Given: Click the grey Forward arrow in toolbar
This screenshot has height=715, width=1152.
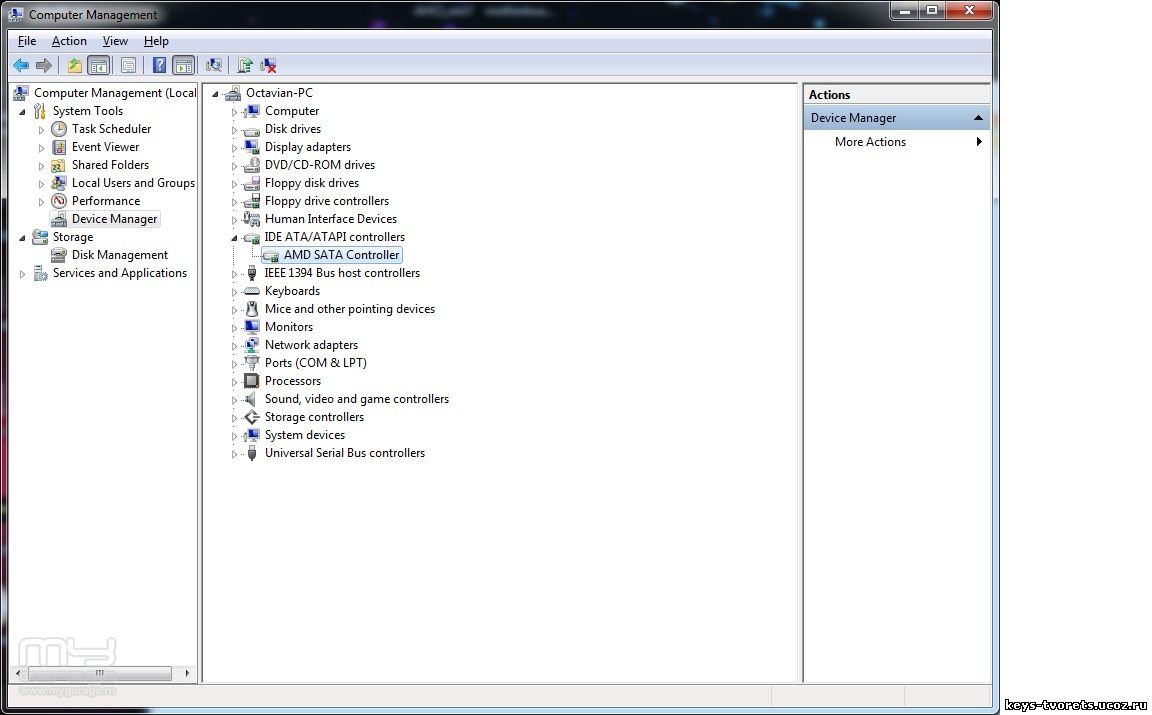Looking at the screenshot, I should 44,65.
